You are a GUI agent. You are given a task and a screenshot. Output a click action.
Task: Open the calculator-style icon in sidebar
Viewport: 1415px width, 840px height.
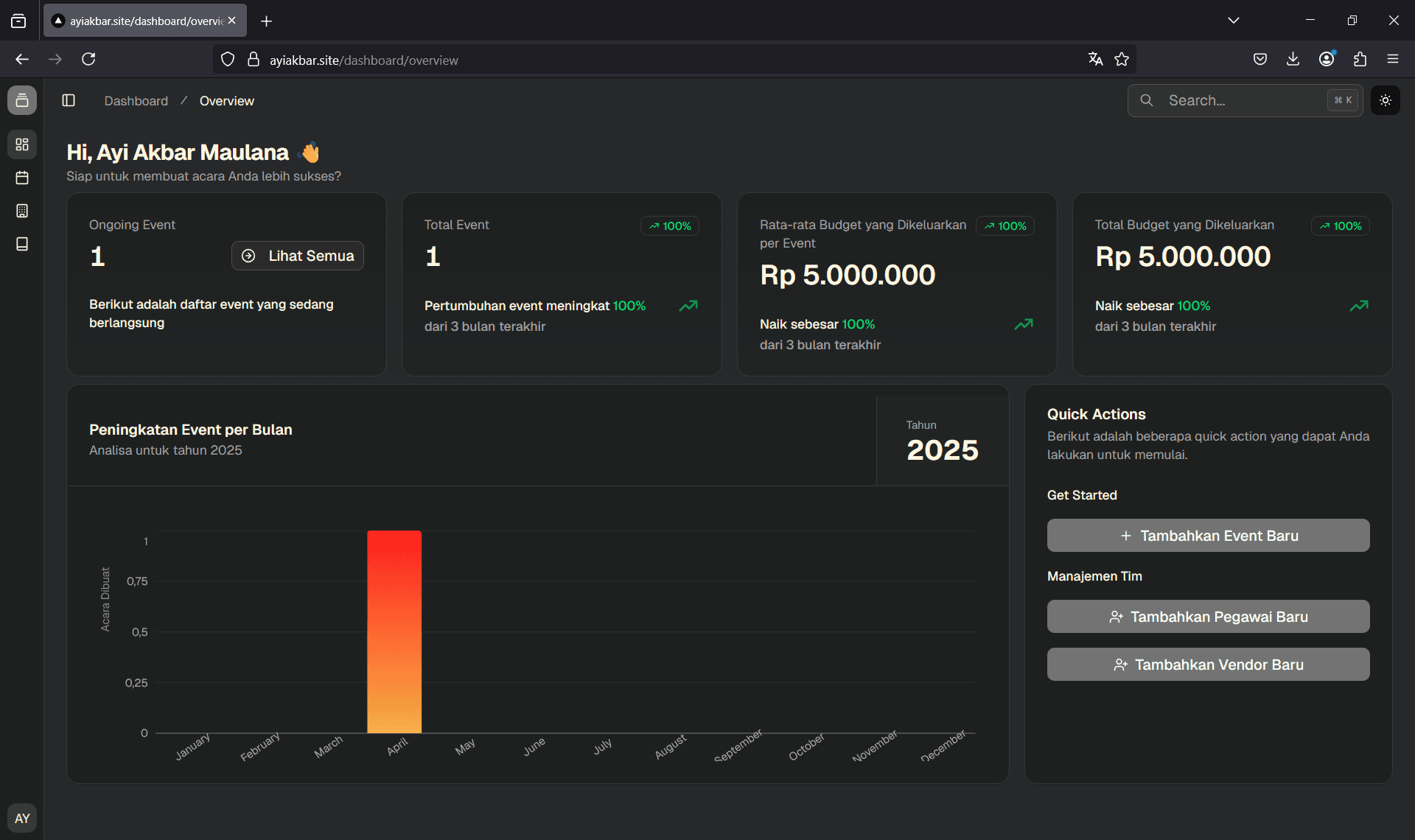pos(22,211)
